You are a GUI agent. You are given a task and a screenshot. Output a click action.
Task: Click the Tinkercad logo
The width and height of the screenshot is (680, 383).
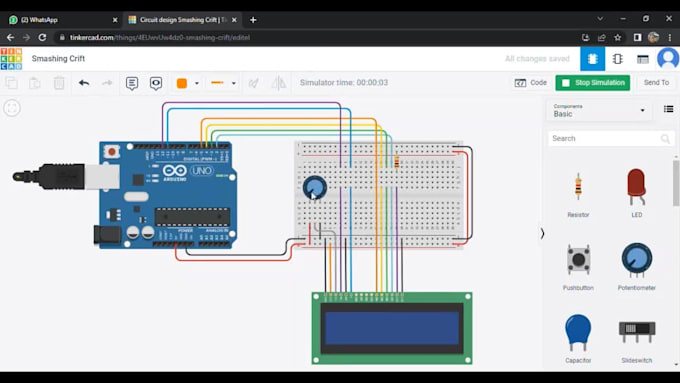11,59
